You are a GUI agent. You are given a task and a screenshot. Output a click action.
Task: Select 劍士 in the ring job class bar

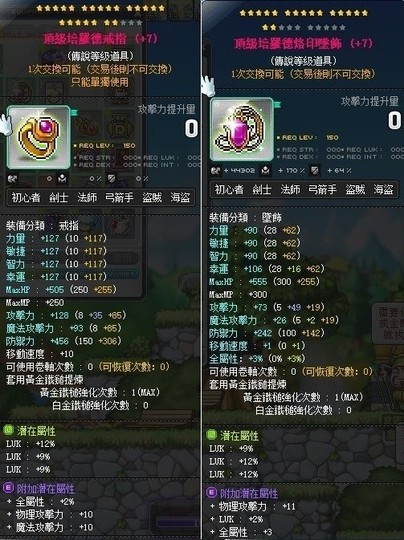pos(59,198)
